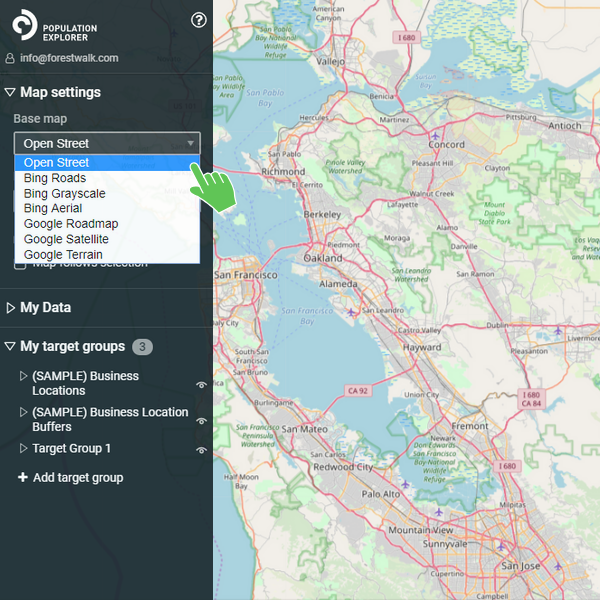Click the airport icon near San Leandro
This screenshot has width=600, height=600.
click(x=351, y=312)
